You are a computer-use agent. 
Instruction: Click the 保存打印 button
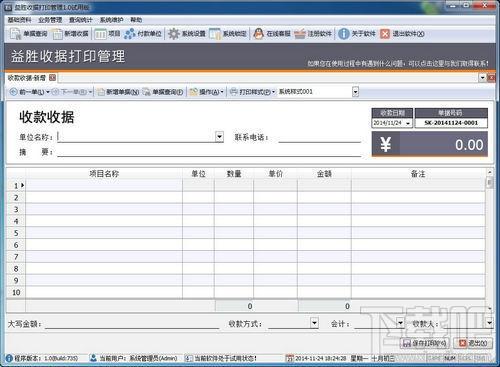425,343
